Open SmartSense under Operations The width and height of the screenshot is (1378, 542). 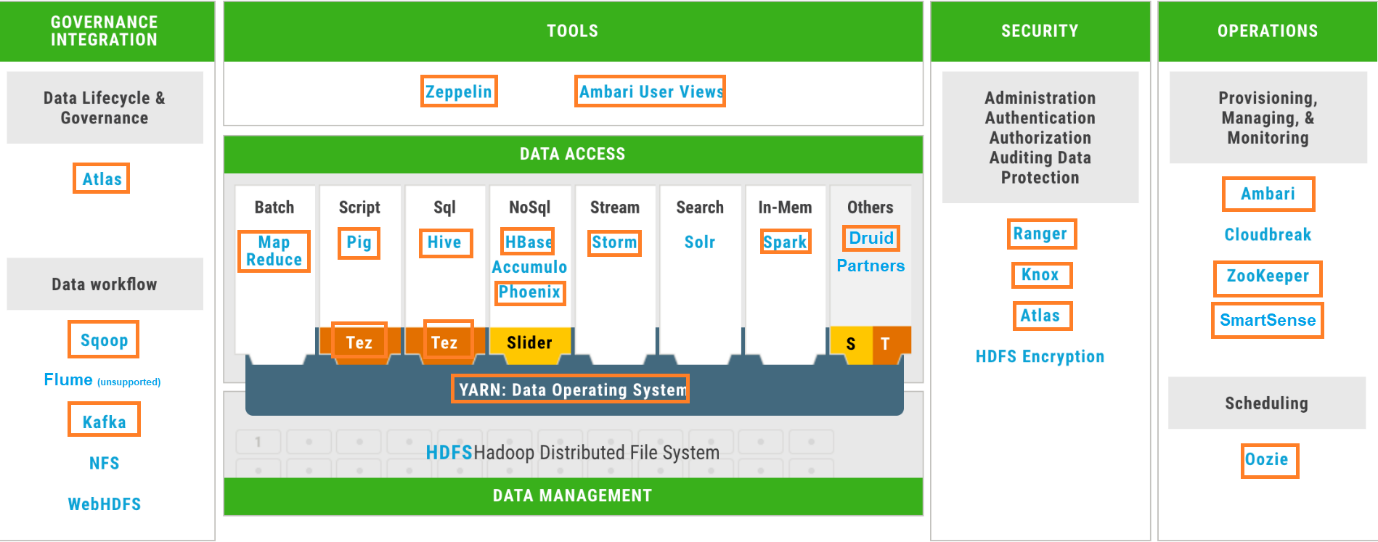1268,321
